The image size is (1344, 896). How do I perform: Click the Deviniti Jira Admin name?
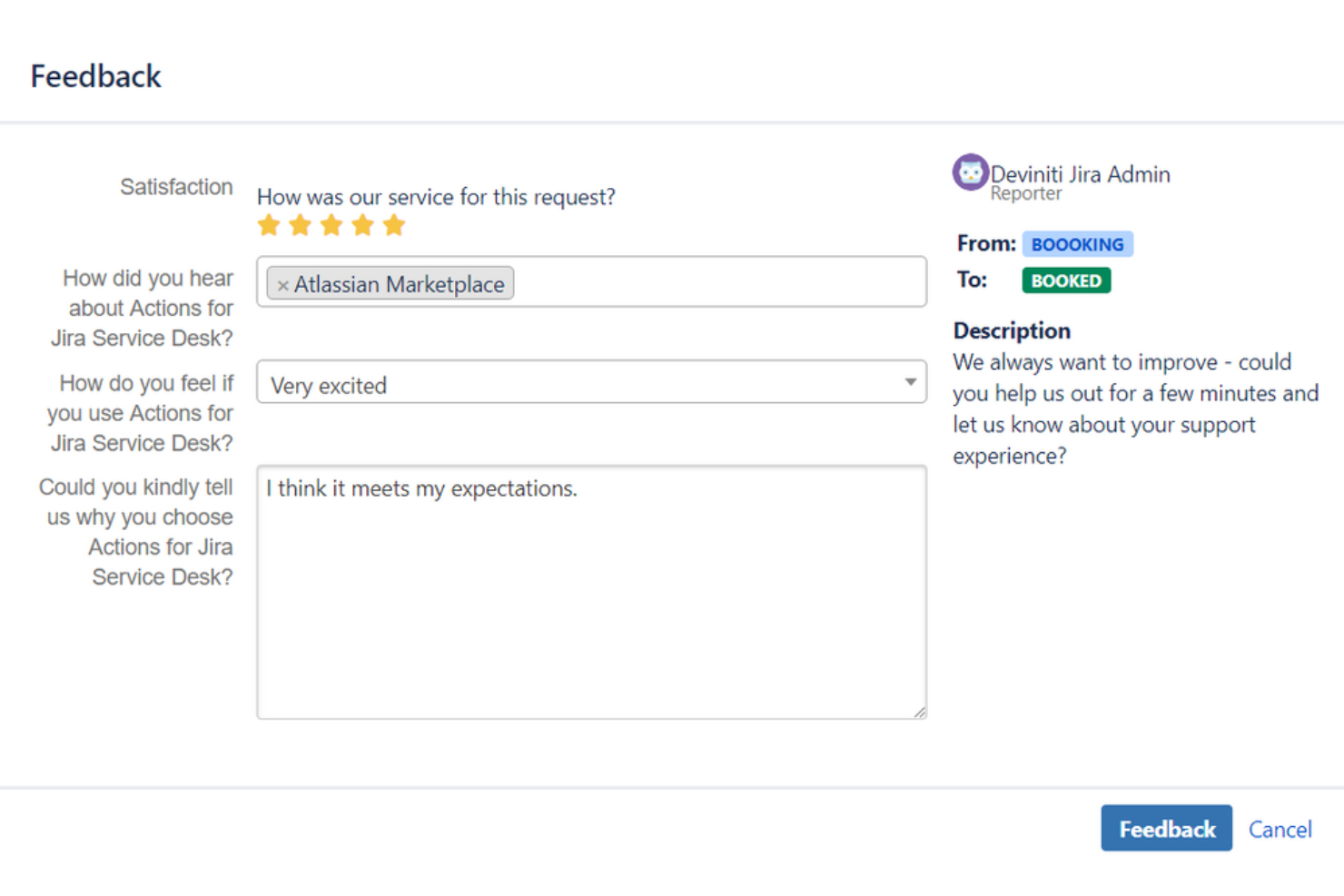[1080, 173]
